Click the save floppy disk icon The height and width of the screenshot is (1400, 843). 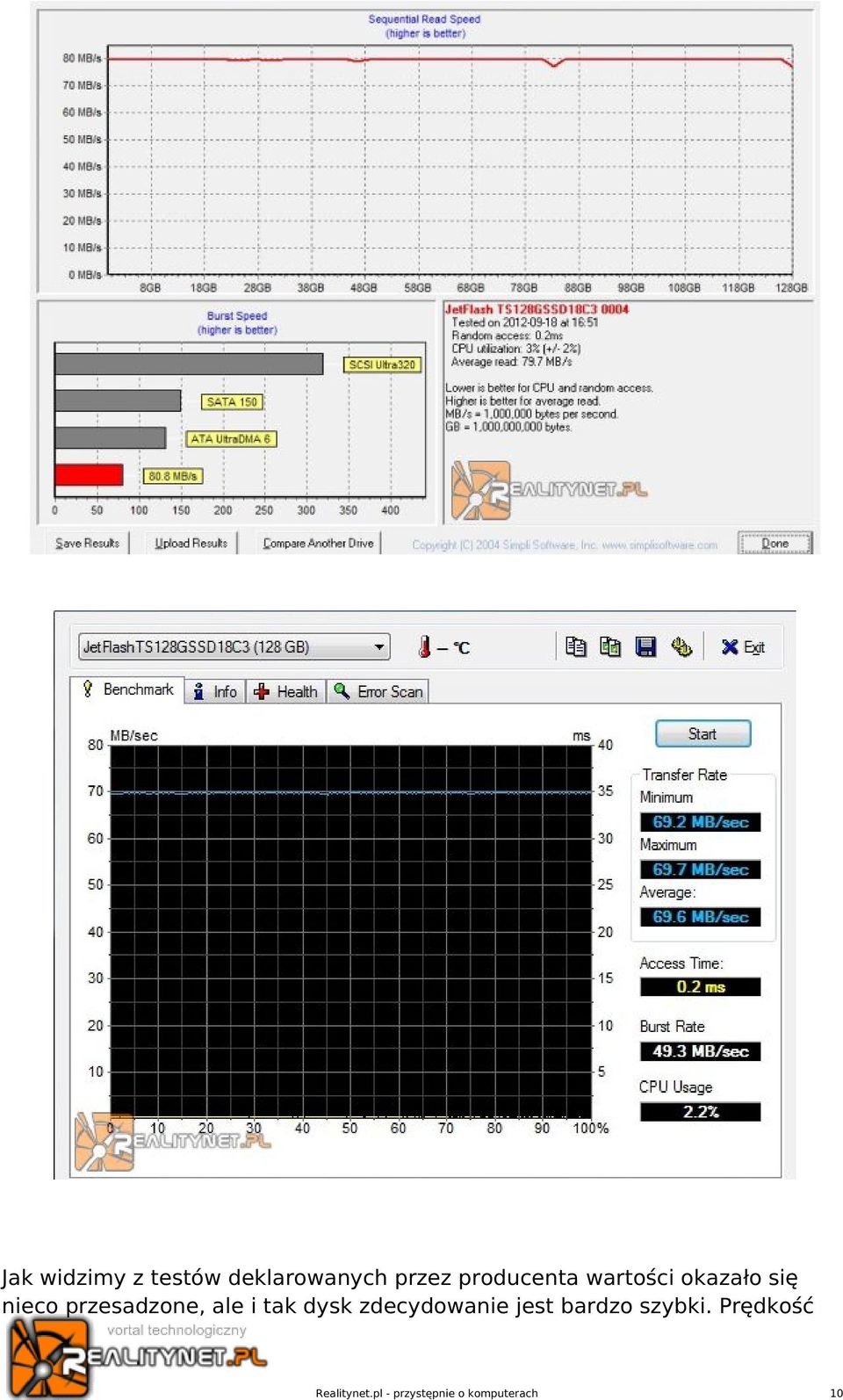(645, 646)
